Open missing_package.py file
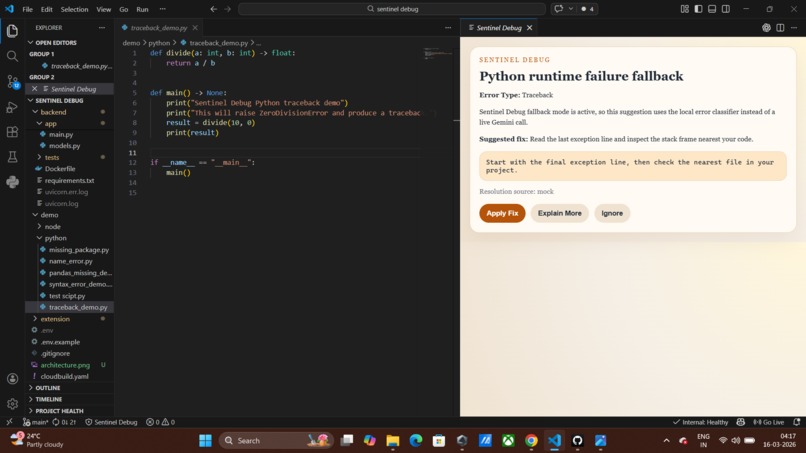This screenshot has width=806, height=453. coord(79,250)
